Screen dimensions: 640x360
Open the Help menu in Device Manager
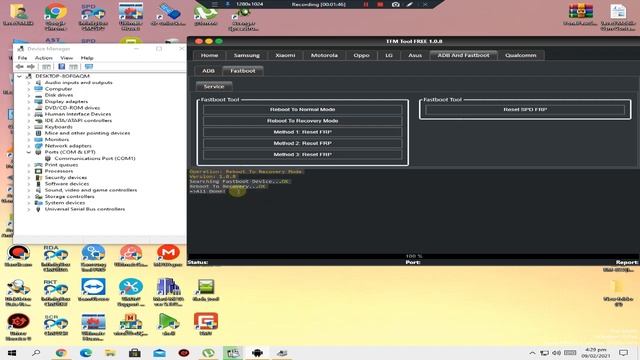click(x=87, y=58)
